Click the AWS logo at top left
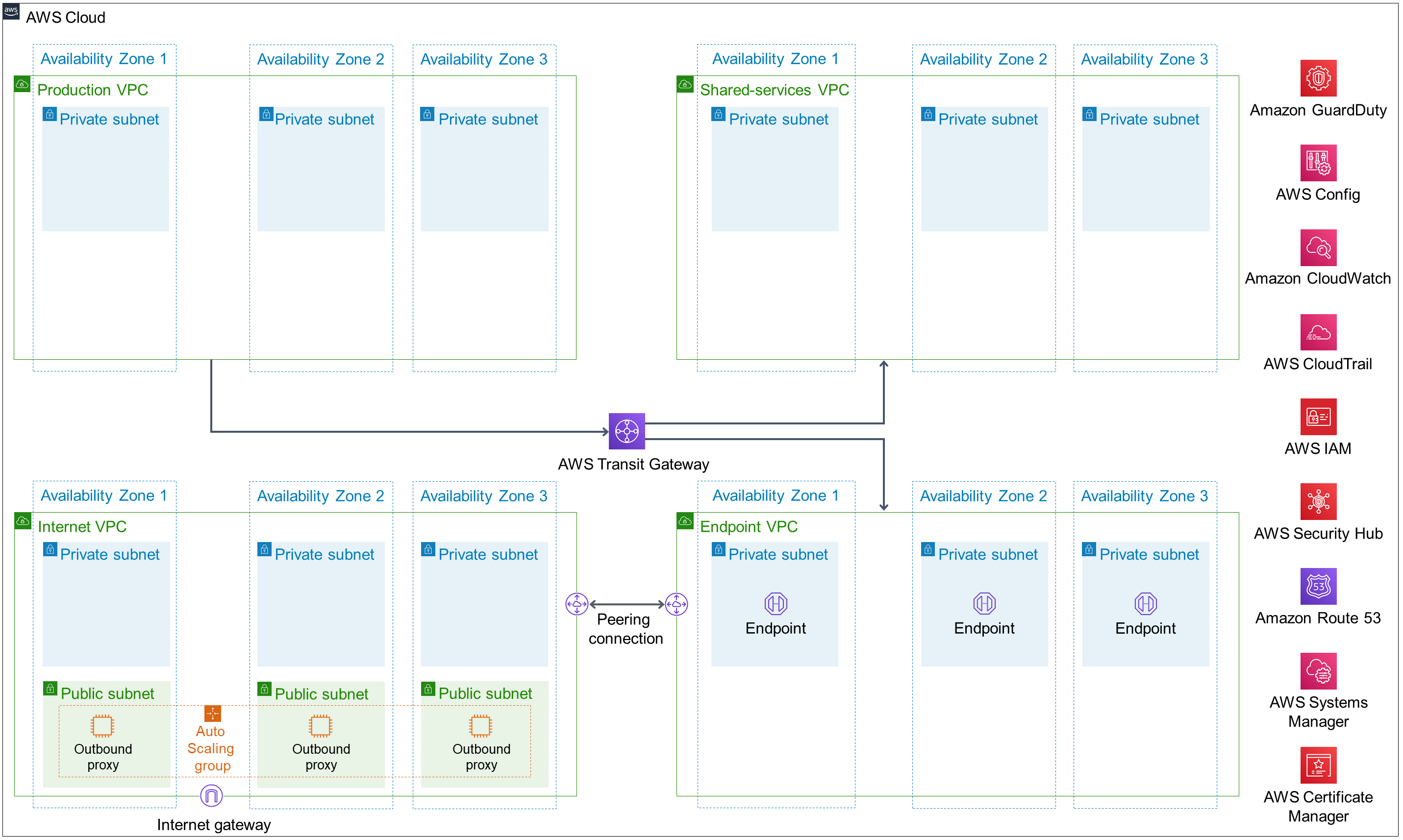The width and height of the screenshot is (1403, 840). [x=11, y=11]
